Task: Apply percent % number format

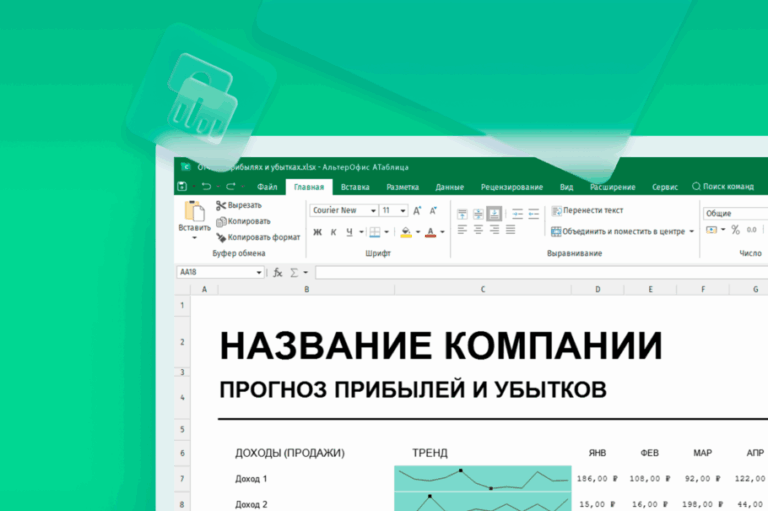Action: 735,230
